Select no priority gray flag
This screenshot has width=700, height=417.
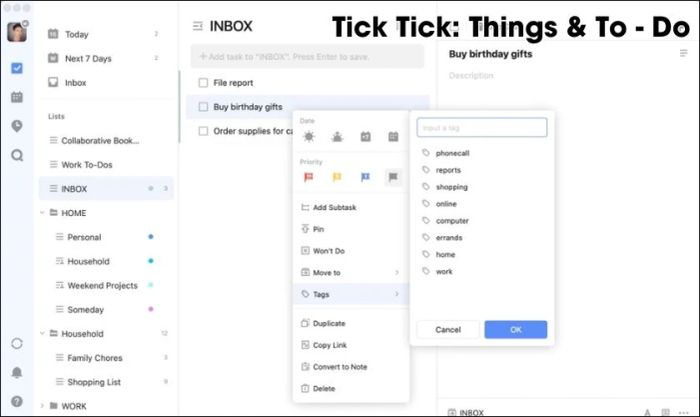click(393, 177)
